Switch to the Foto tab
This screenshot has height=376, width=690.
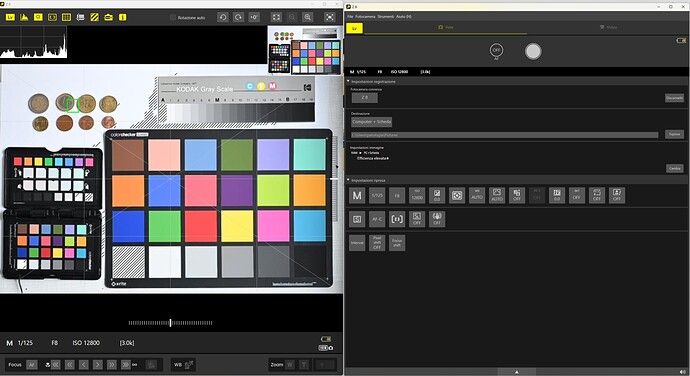(x=446, y=27)
